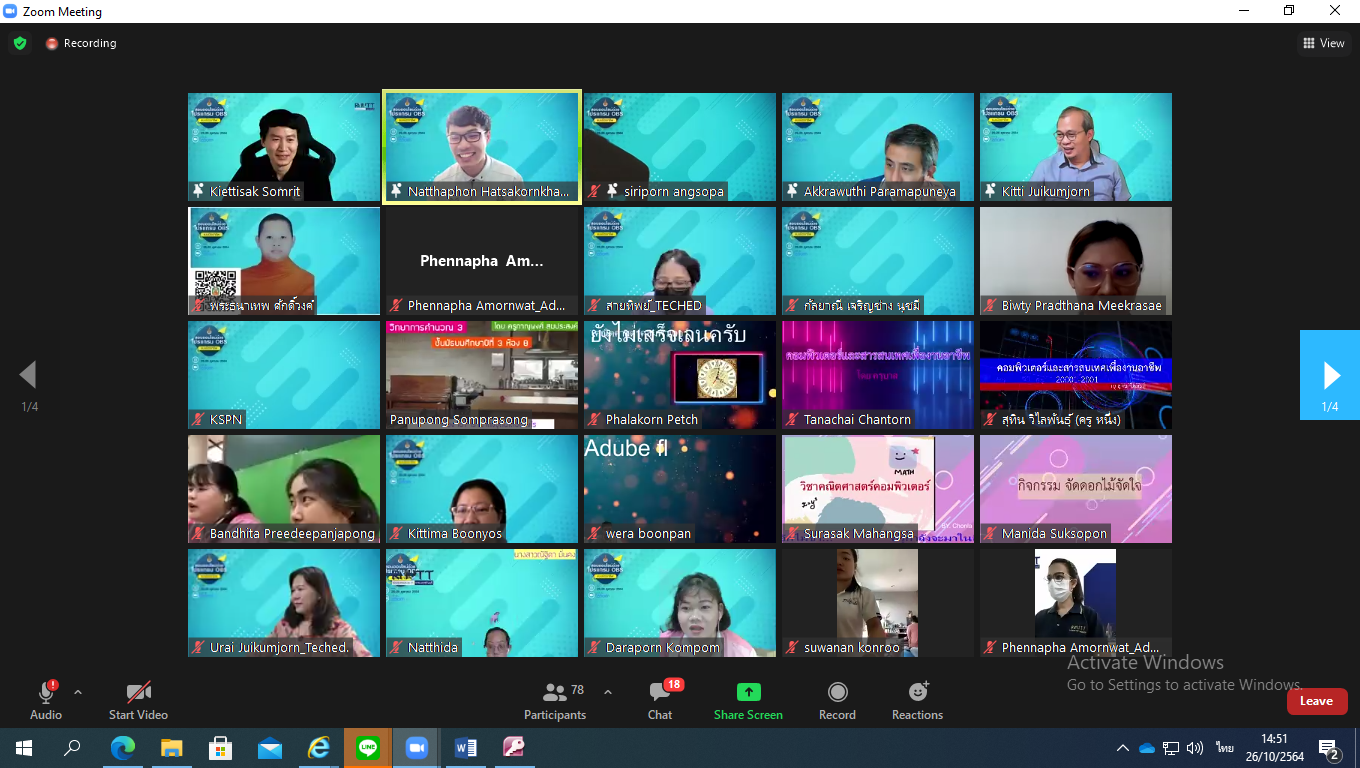
Task: Click the red Recording indicator
Action: point(81,43)
